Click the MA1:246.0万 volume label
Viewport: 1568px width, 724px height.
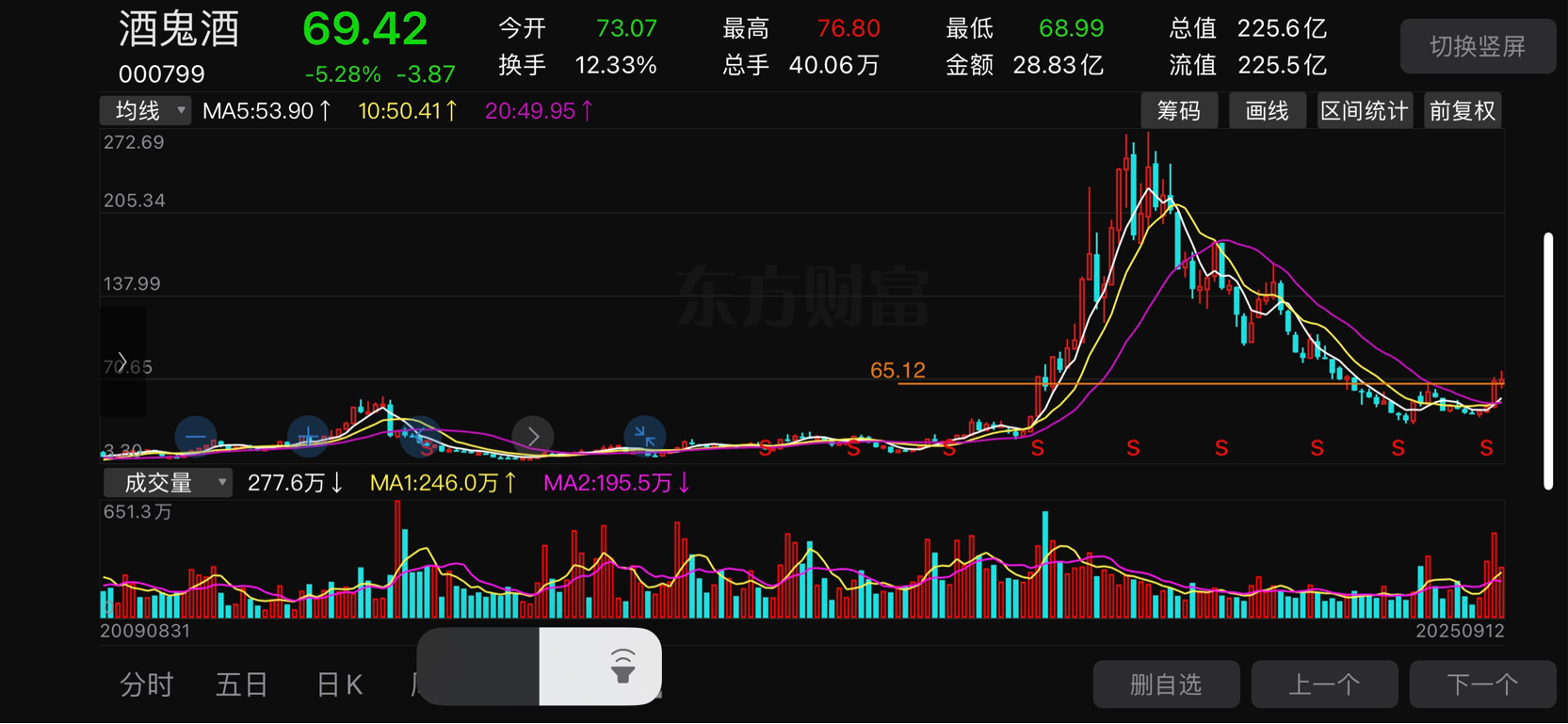click(x=443, y=483)
